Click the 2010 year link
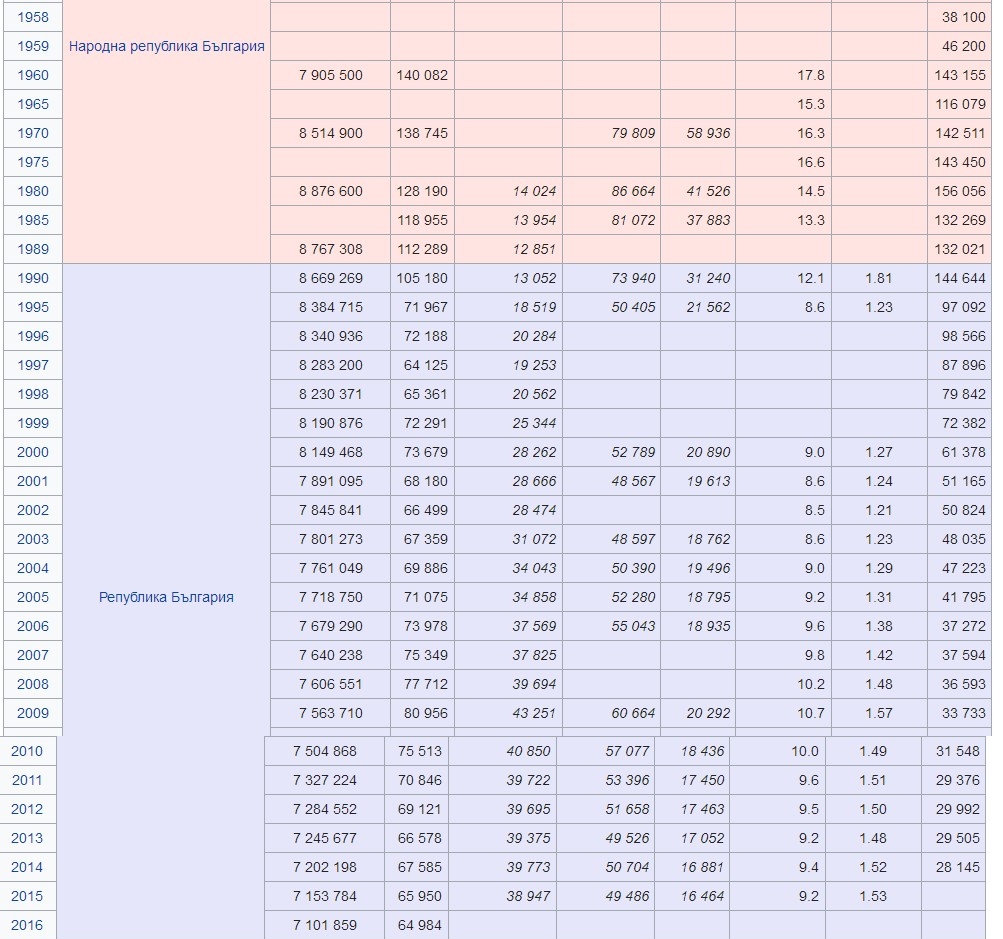Image resolution: width=1003 pixels, height=939 pixels. pyautogui.click(x=27, y=751)
